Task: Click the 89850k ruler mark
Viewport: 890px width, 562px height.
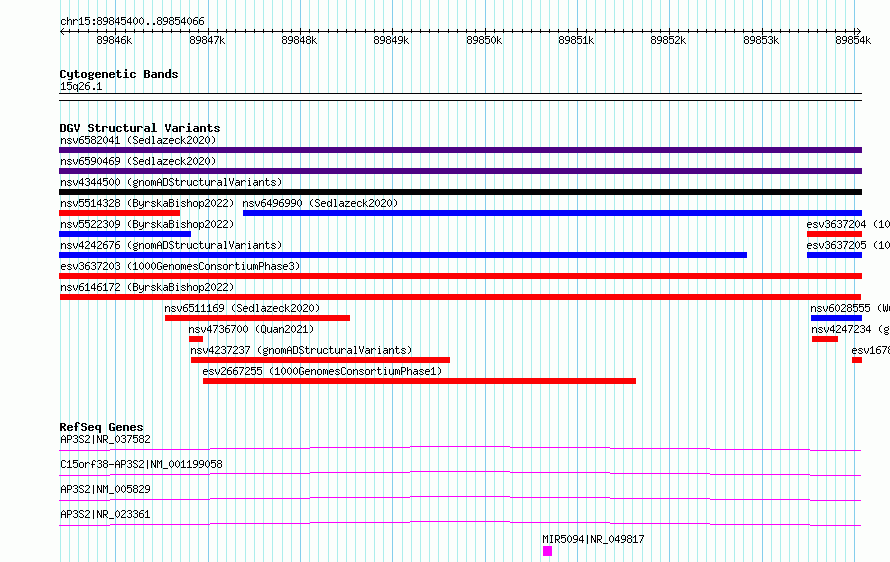Action: click(x=484, y=40)
